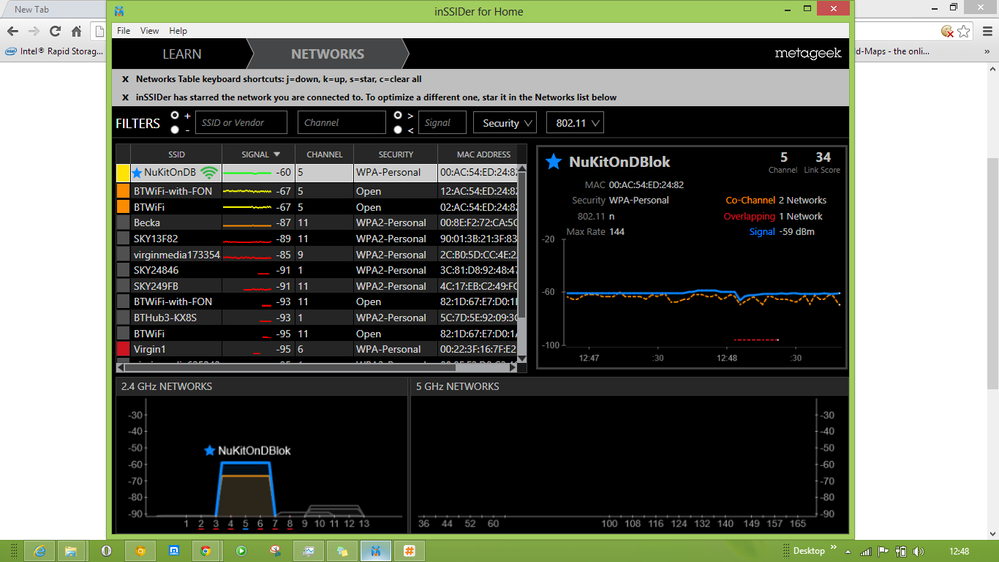This screenshot has height=562, width=999.
Task: Click the inSSIDer app icon in title bar
Action: [119, 11]
